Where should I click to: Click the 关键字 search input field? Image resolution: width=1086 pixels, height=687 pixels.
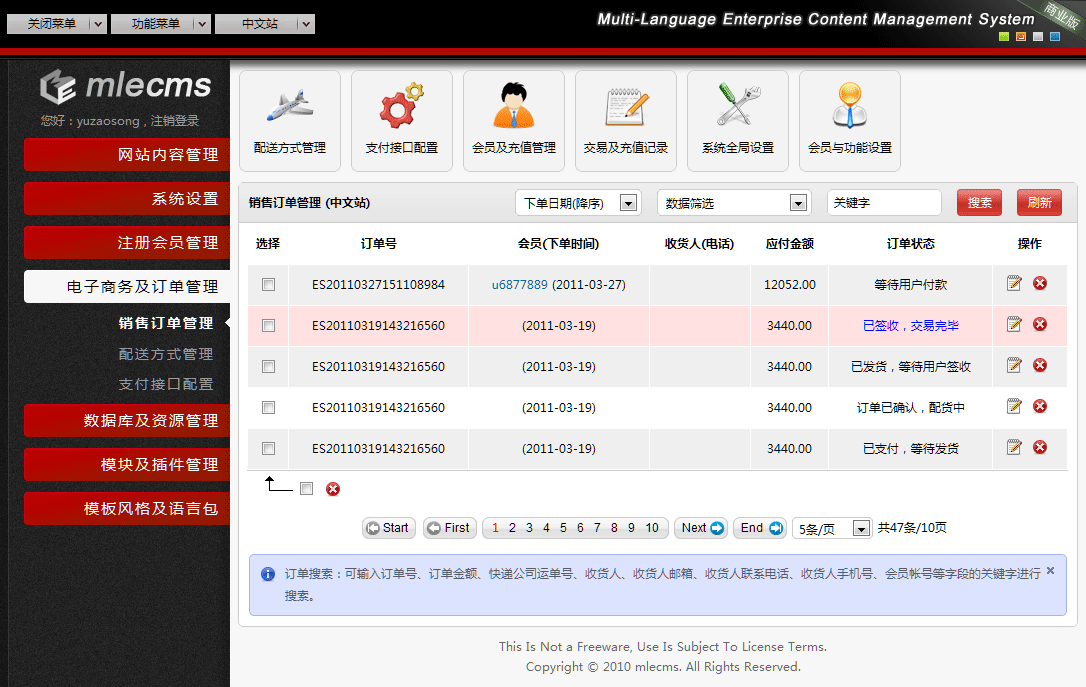(884, 203)
